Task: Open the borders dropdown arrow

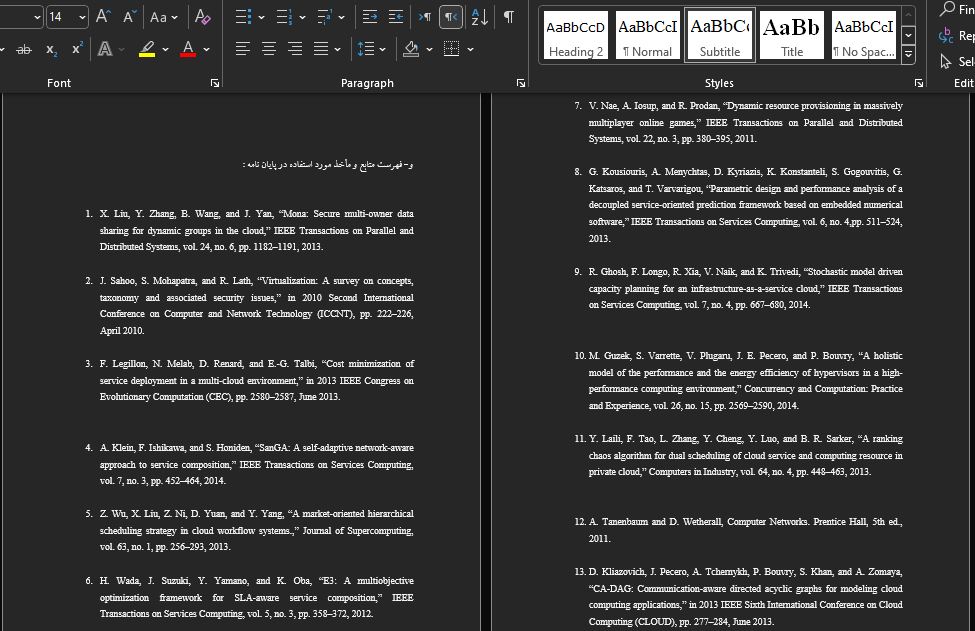Action: (x=471, y=49)
